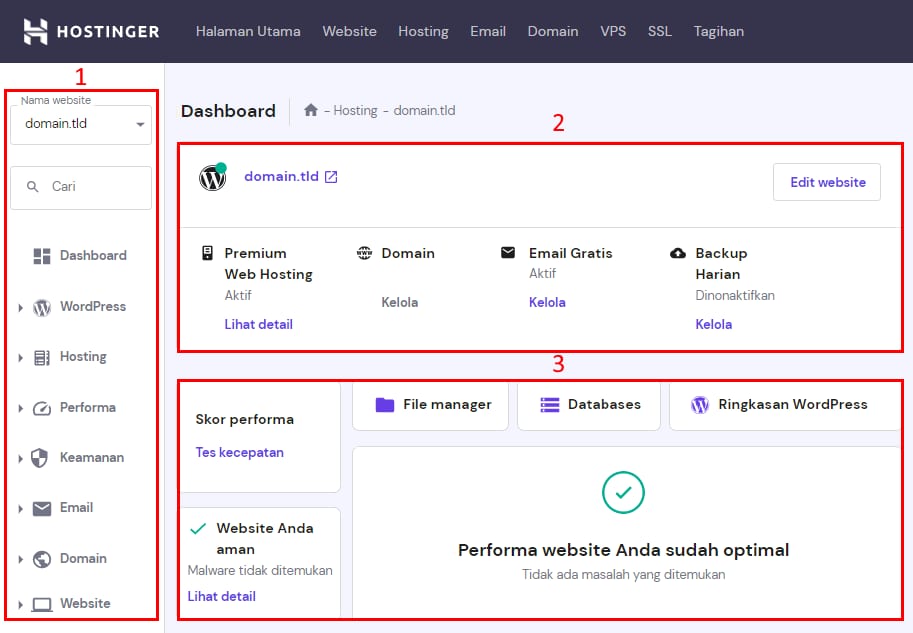Click Lihat detail under Website Anda aman

tap(221, 596)
